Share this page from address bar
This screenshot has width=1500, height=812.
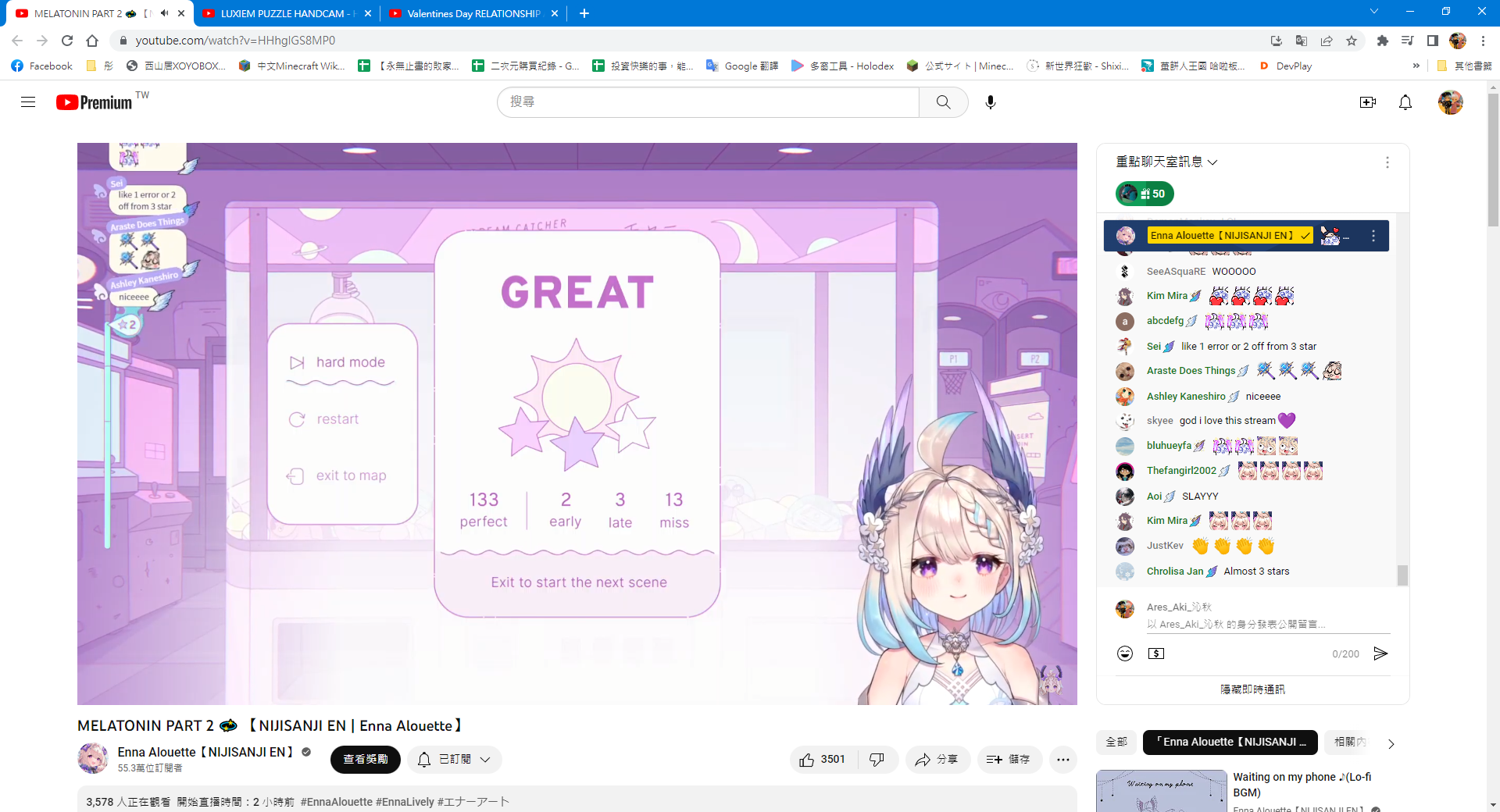[1327, 41]
